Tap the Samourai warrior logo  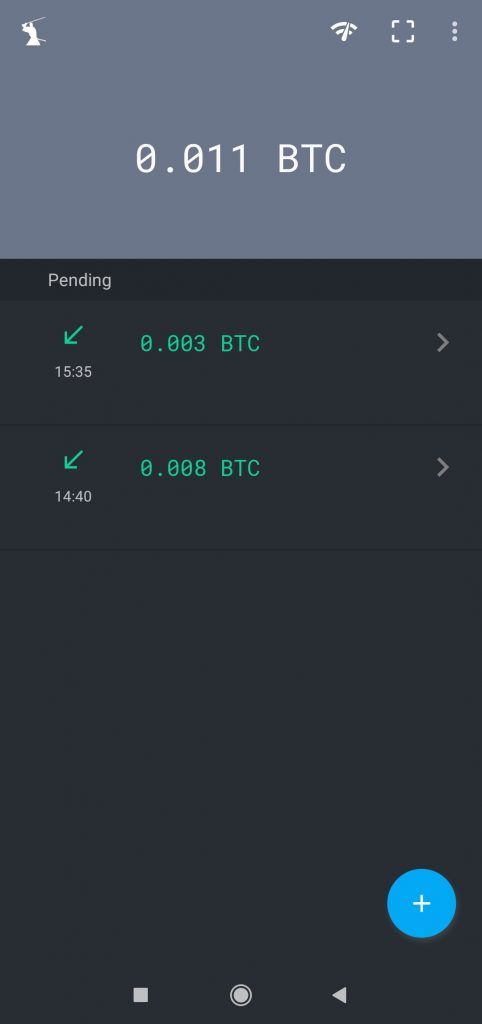[x=33, y=31]
